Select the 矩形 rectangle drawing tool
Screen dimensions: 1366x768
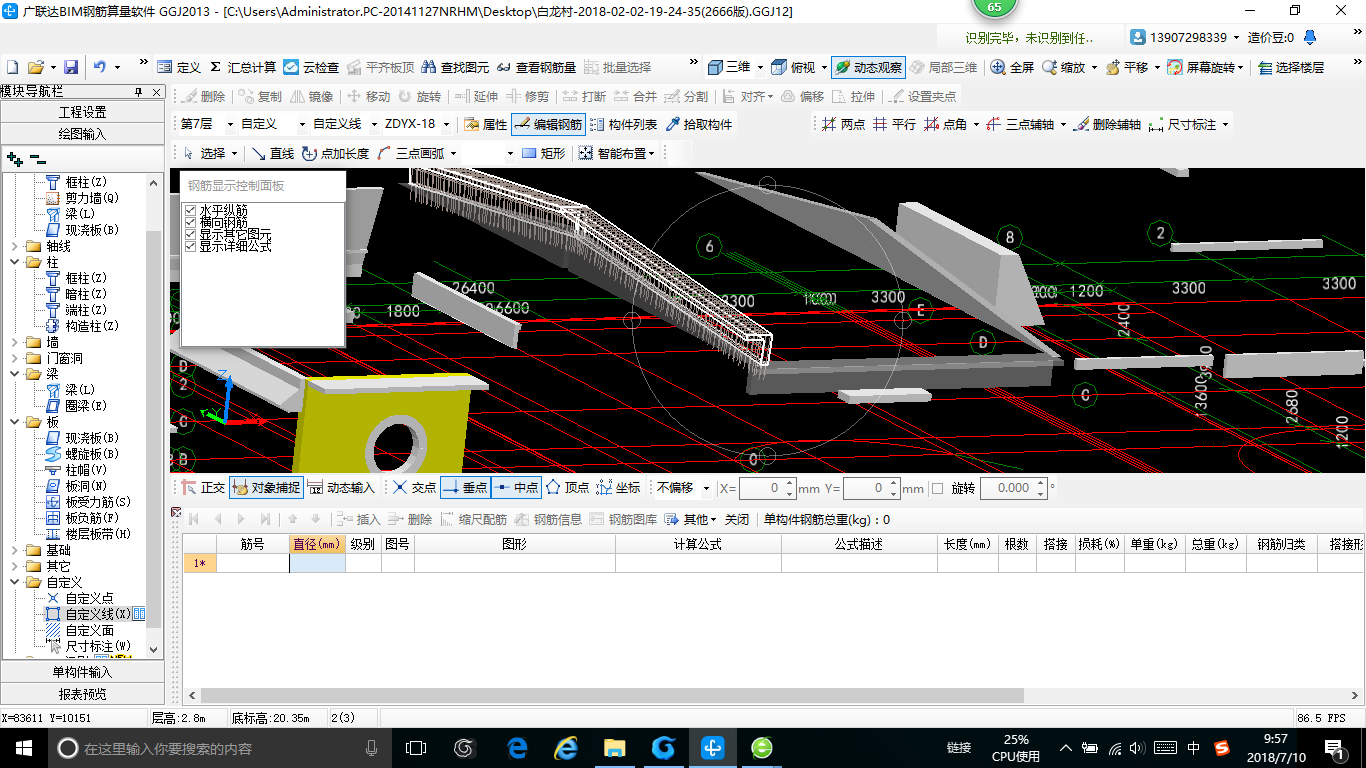tap(543, 153)
